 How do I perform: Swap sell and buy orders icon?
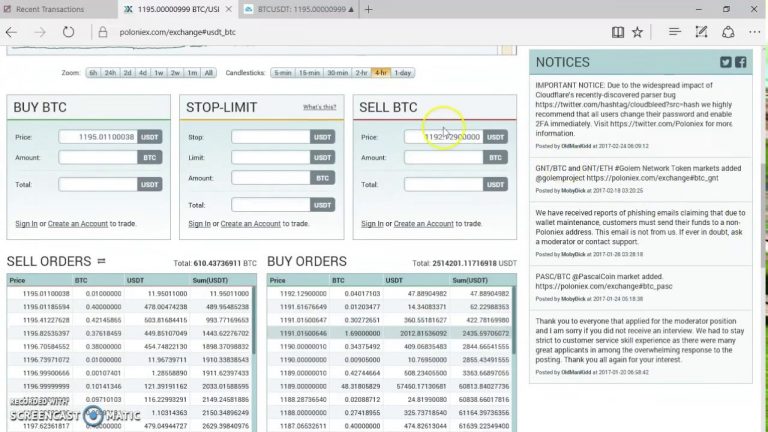click(101, 261)
